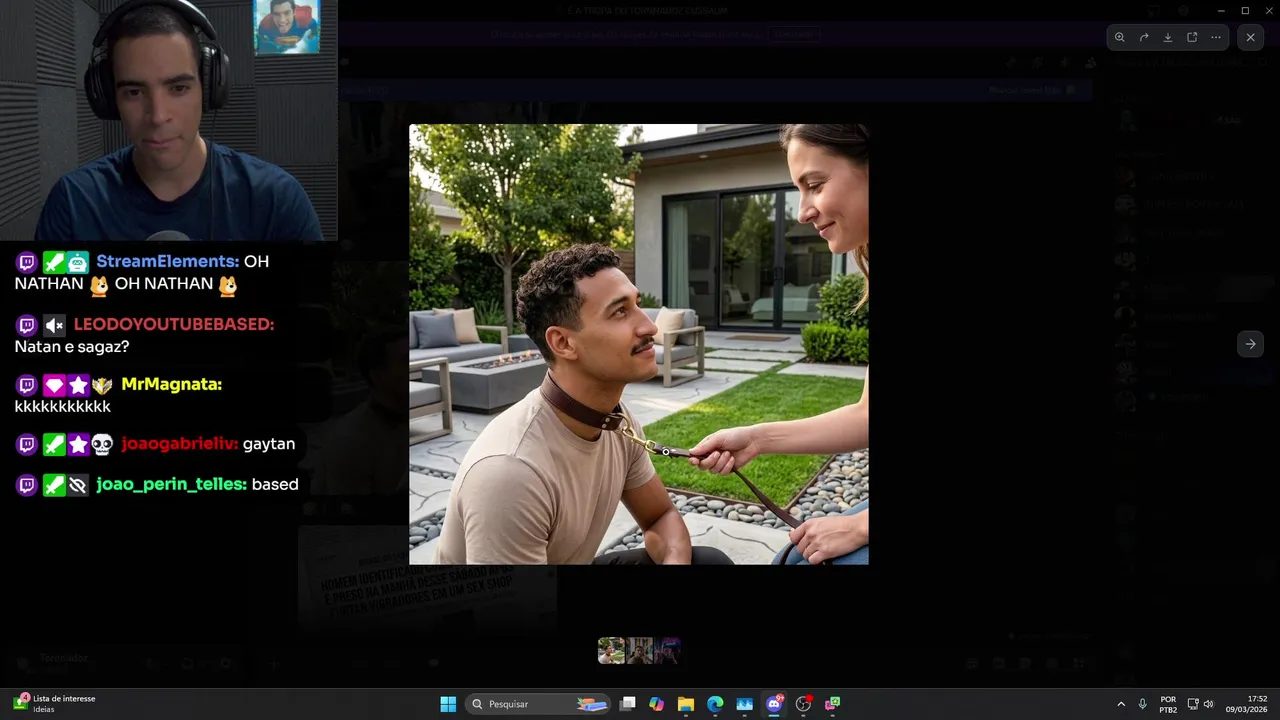
Task: Open Task View on the taskbar
Action: pyautogui.click(x=628, y=704)
